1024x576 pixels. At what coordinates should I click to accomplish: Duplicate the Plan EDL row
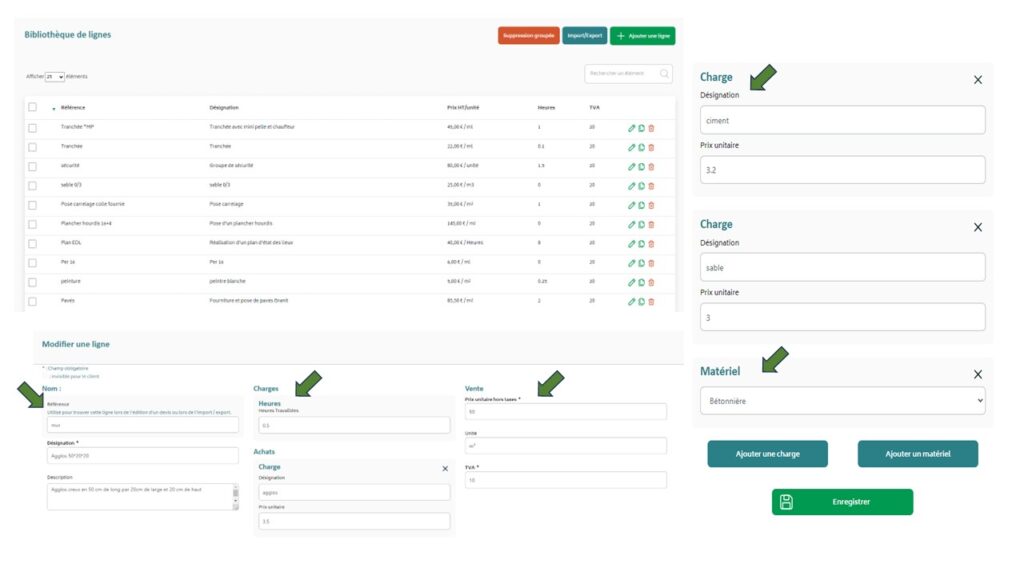[x=641, y=244]
